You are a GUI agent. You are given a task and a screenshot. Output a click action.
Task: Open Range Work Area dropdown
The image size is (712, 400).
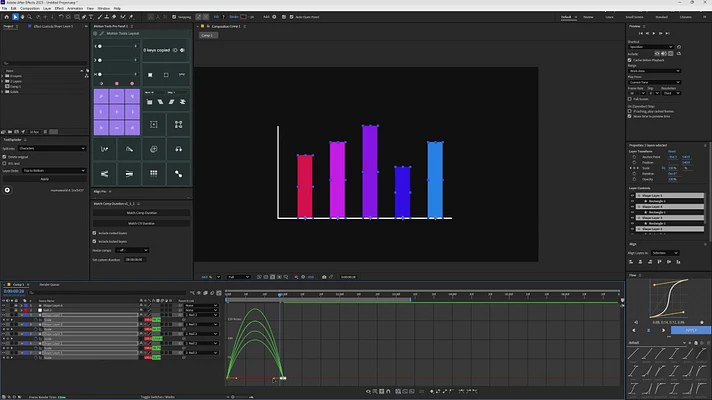[x=654, y=71]
